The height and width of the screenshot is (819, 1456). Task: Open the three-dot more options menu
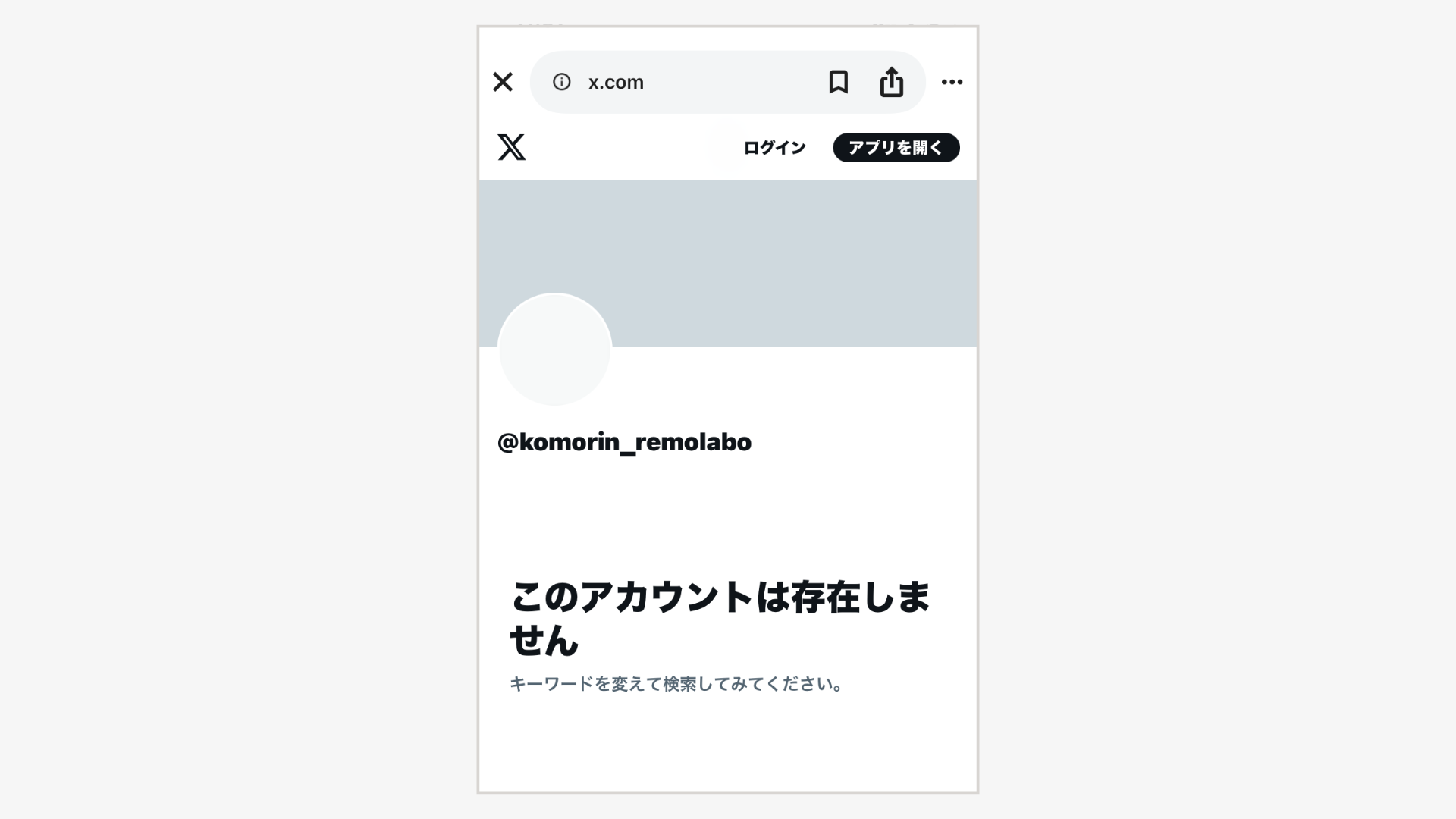952,82
